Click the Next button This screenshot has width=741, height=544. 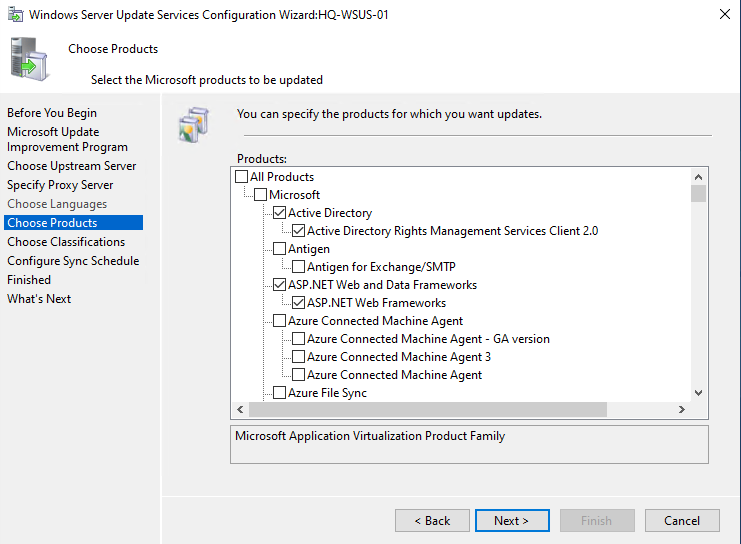point(510,520)
